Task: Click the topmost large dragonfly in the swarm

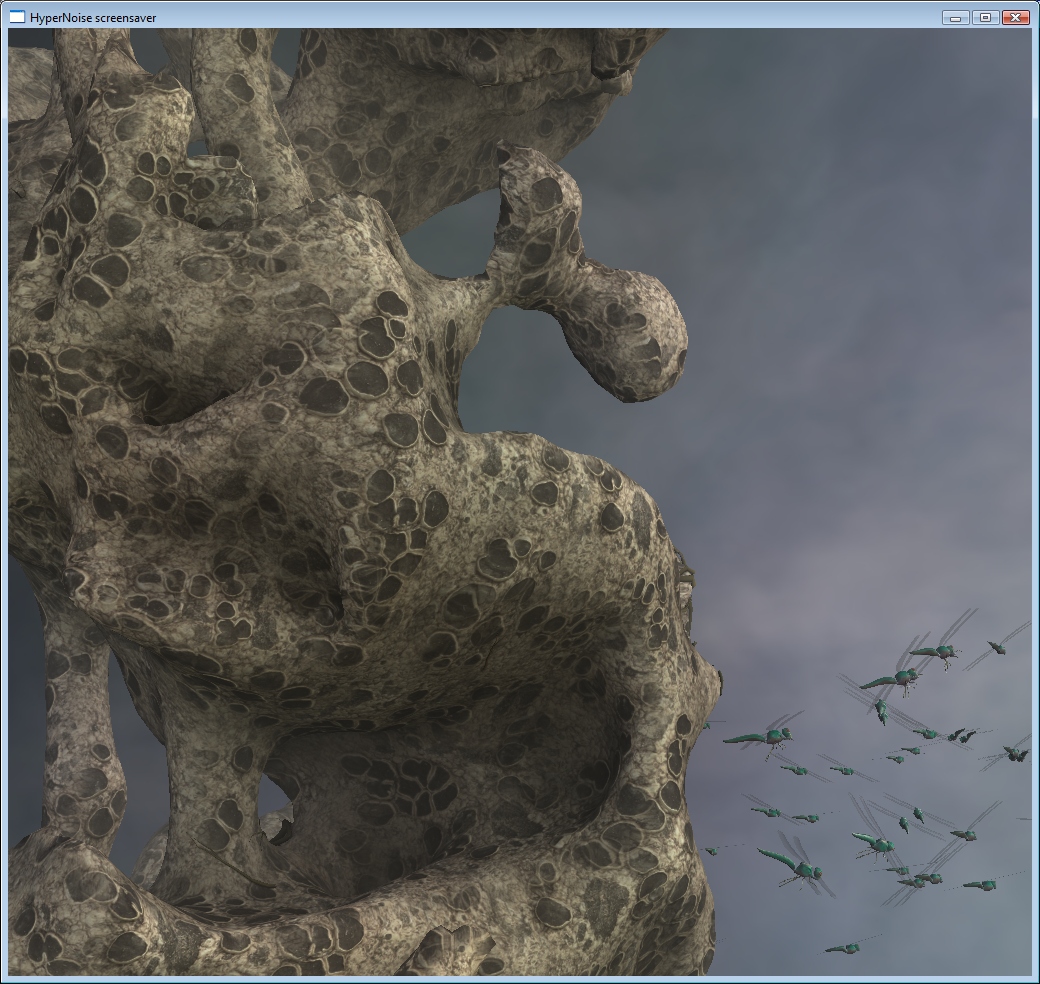Action: coord(935,652)
